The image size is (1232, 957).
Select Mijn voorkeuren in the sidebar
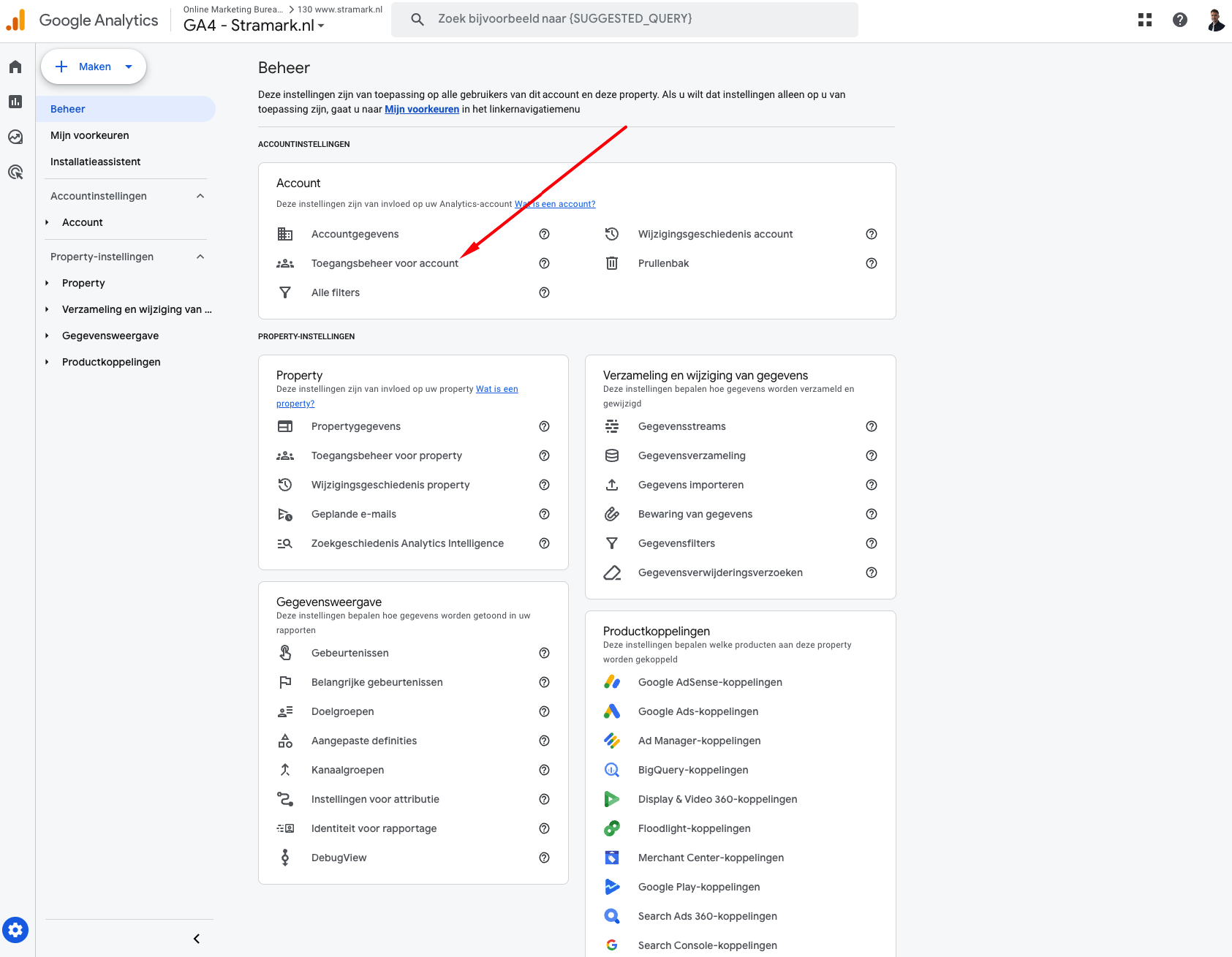[90, 135]
